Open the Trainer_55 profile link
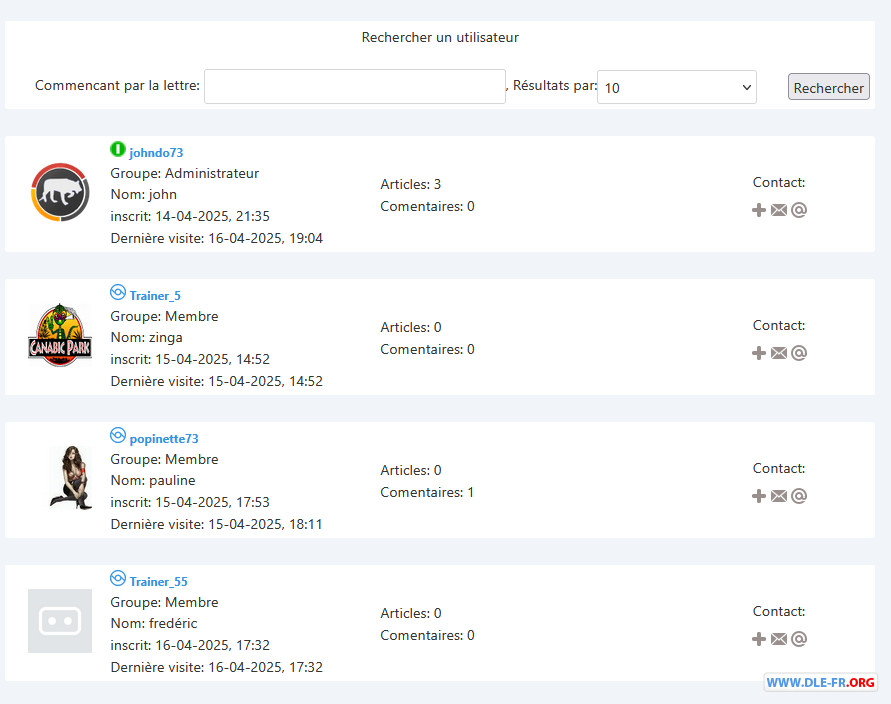 (x=159, y=582)
